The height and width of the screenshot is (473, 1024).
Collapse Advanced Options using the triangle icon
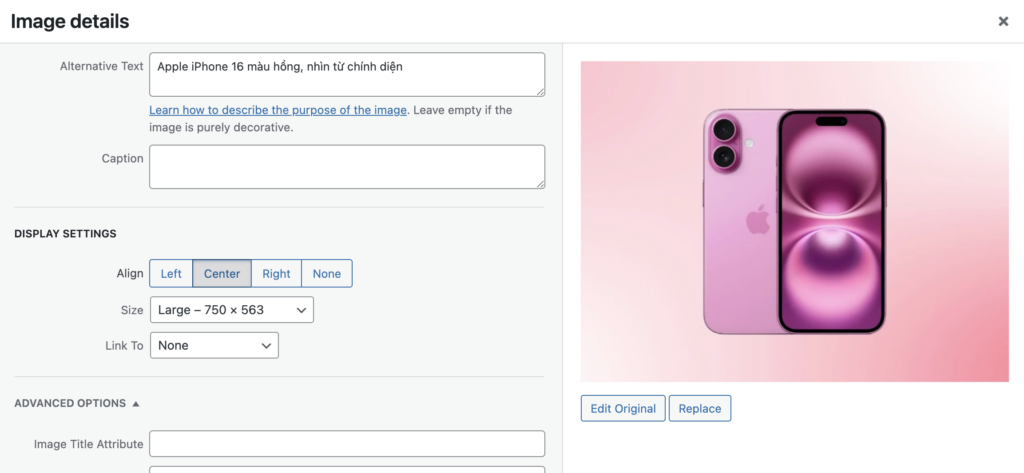click(x=136, y=404)
